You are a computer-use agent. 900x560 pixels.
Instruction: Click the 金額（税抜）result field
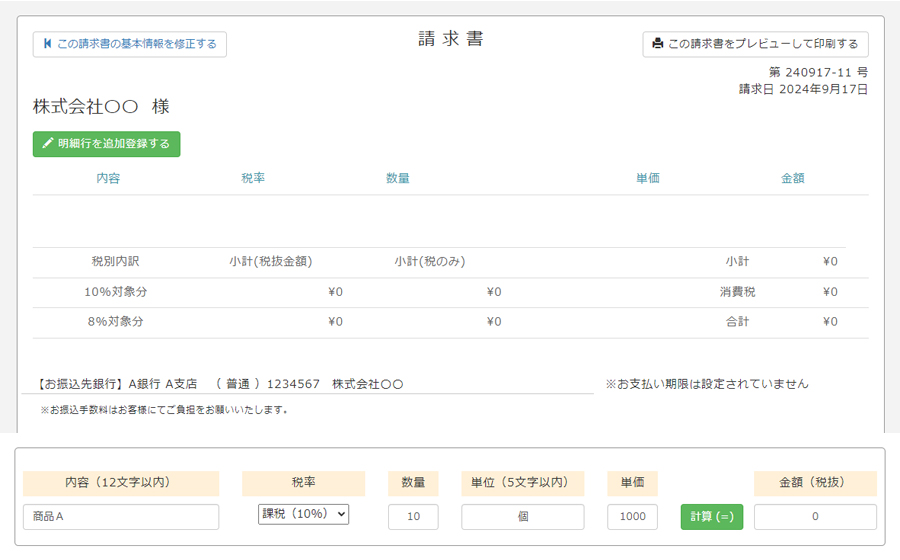pos(814,517)
